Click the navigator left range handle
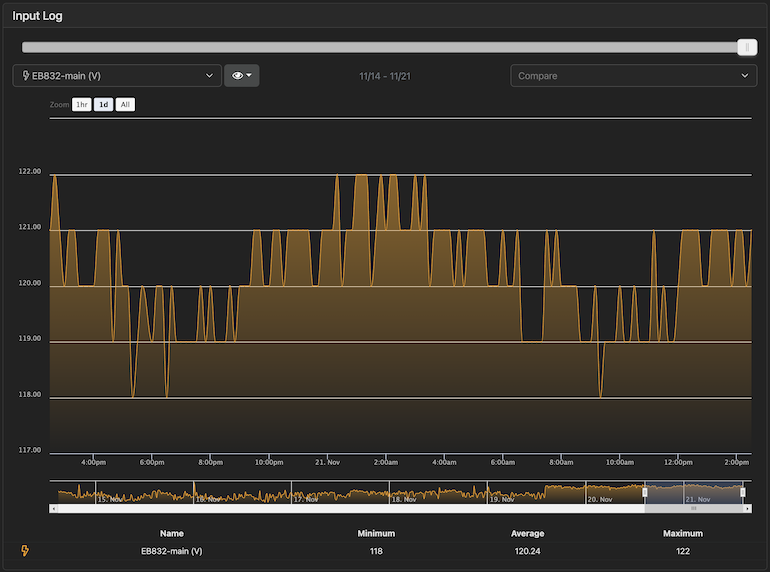The width and height of the screenshot is (770, 572). 645,492
